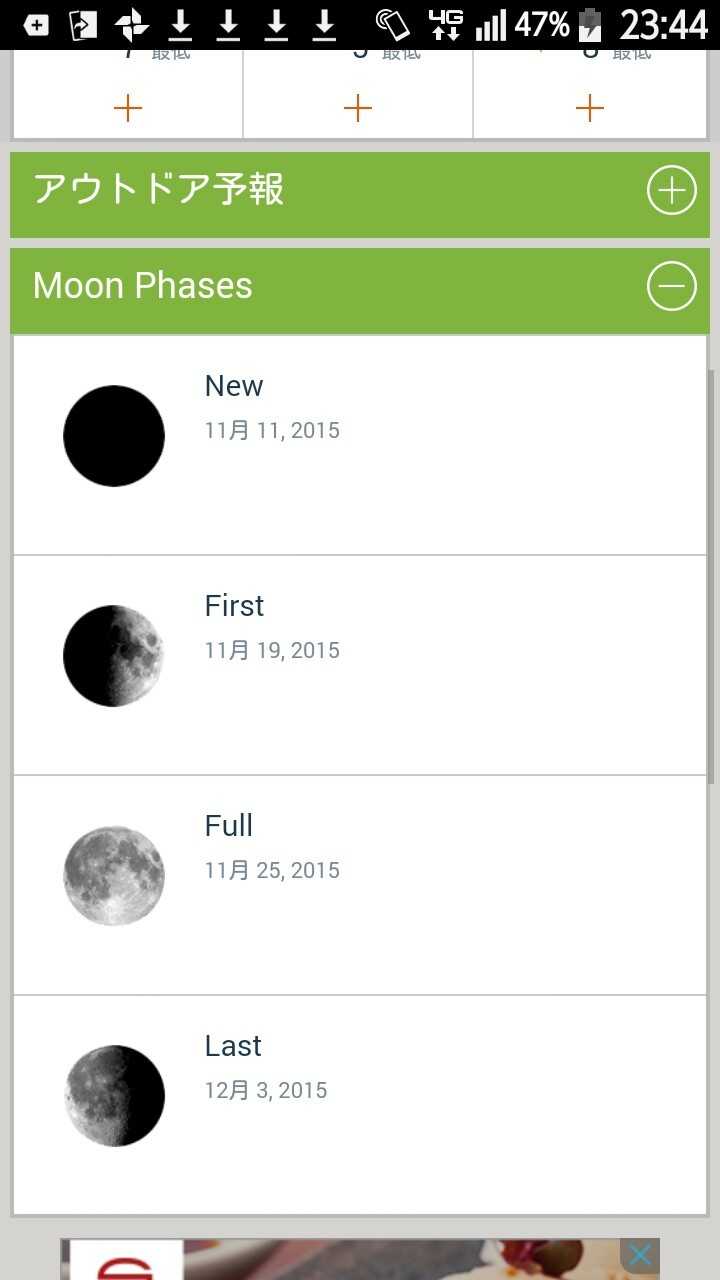
Task: Tap the first download arrow notification icon
Action: tap(180, 25)
